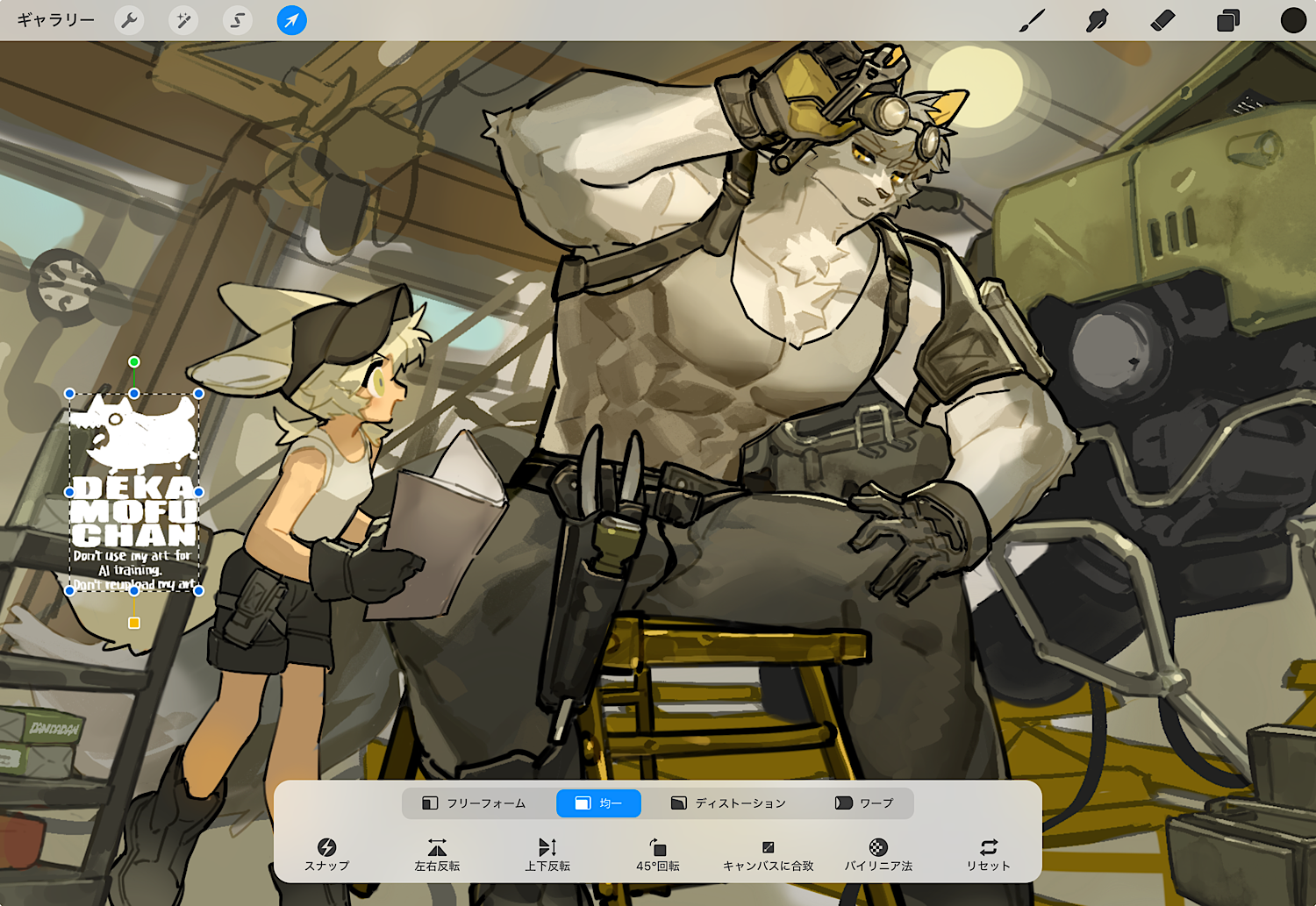Open the Actions wrench menu
Viewport: 1316px width, 906px height.
click(129, 20)
